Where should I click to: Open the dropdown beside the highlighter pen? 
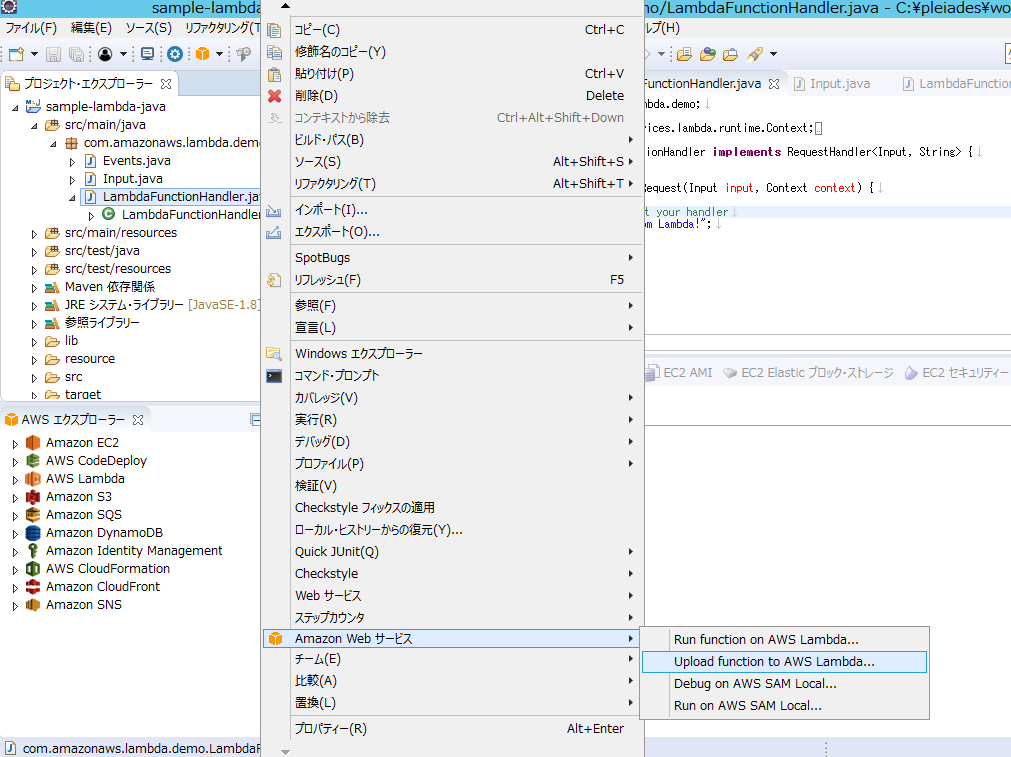point(773,54)
